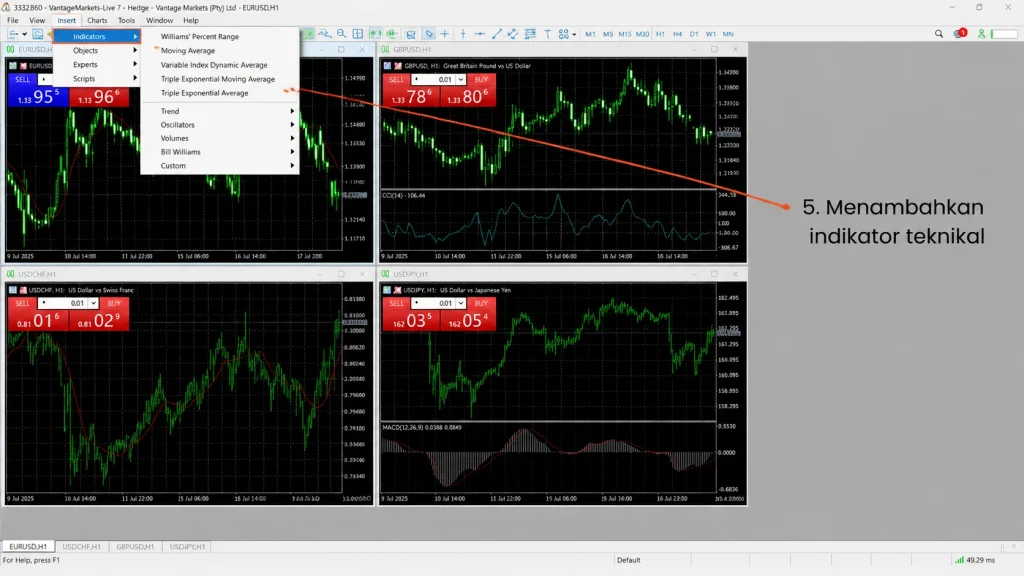Viewport: 1024px width, 576px height.
Task: Select the text label tool
Action: click(x=547, y=34)
